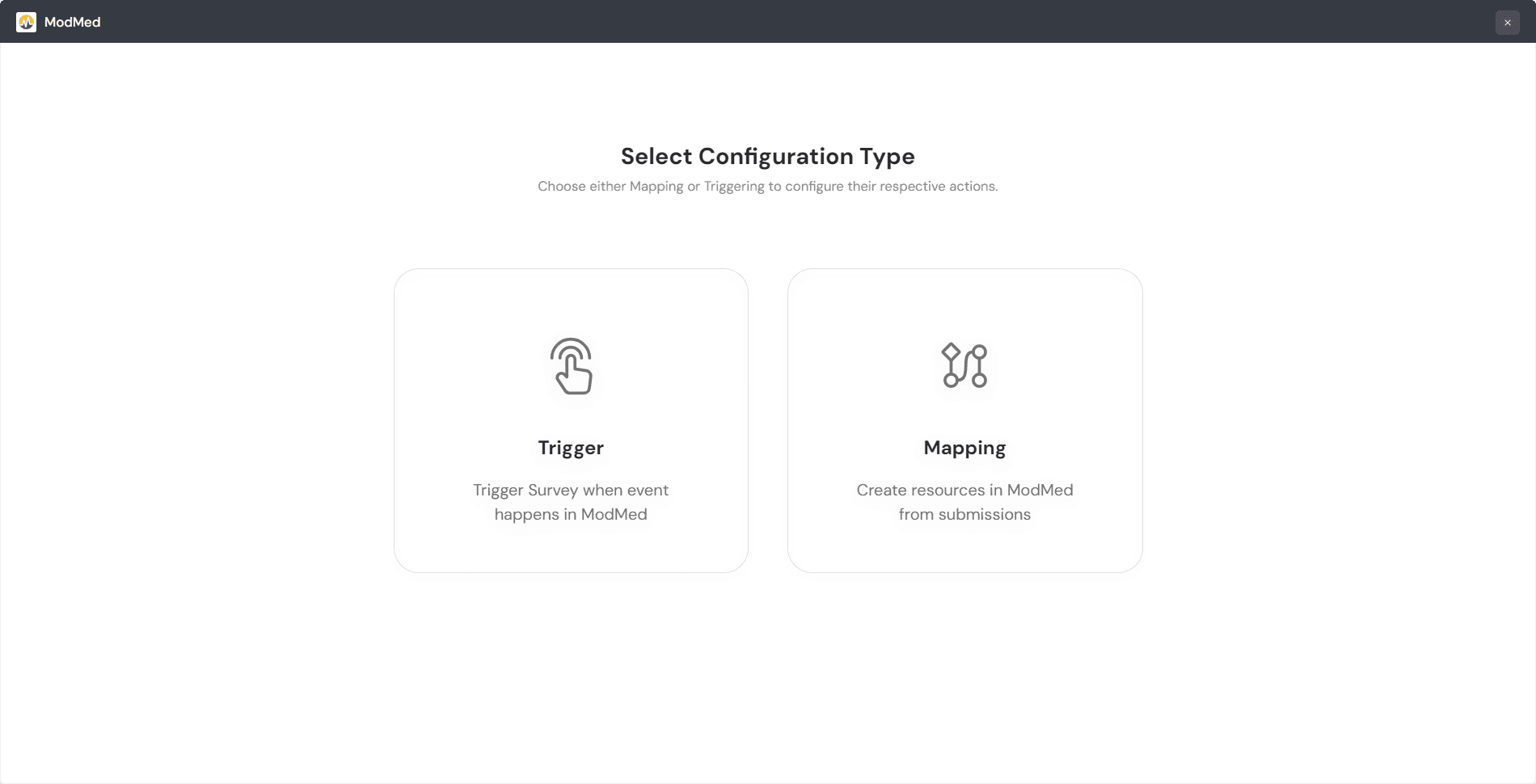Click the dark header bar's empty middle area

tap(768, 22)
